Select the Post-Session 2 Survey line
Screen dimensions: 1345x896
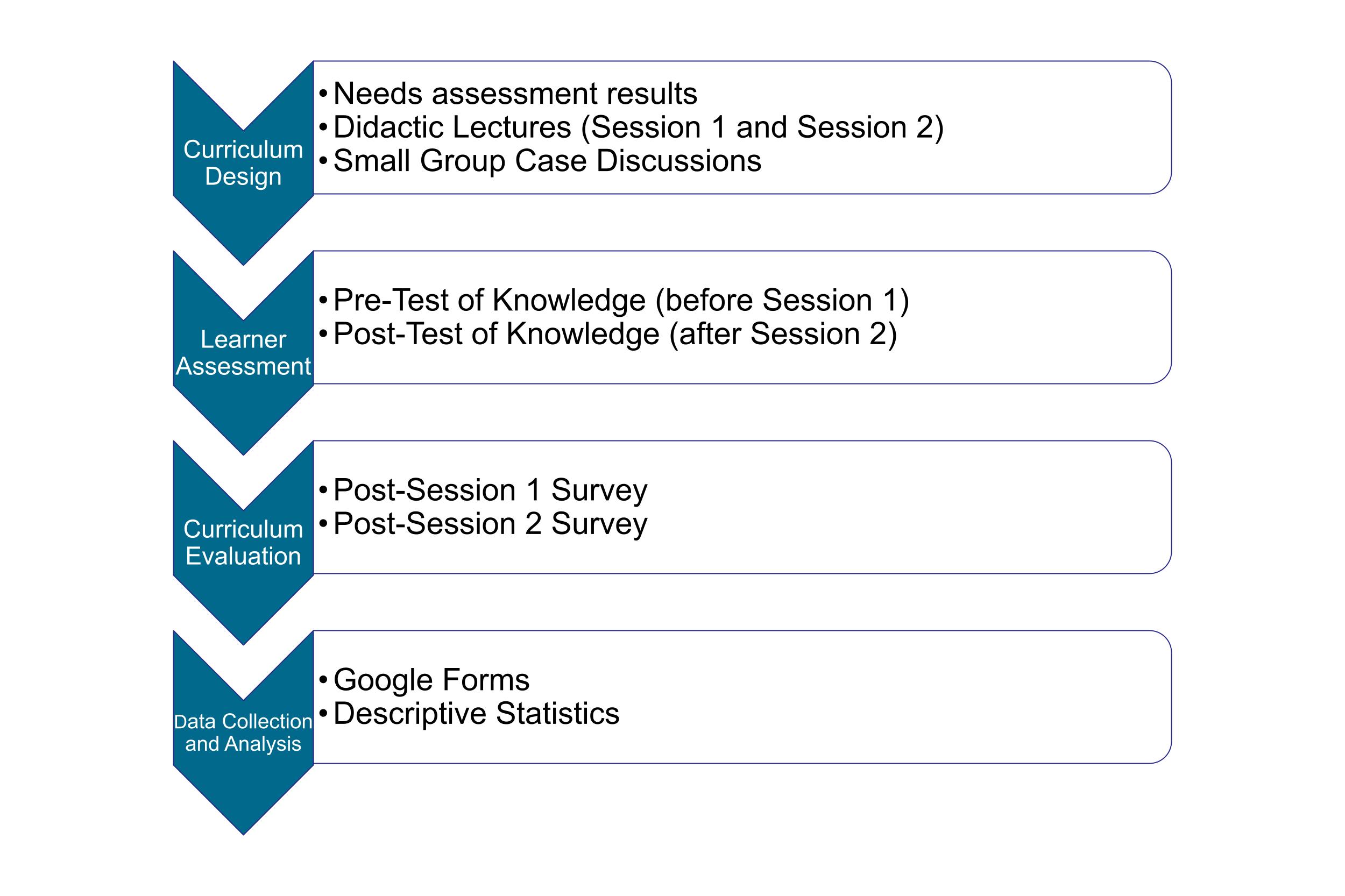[x=483, y=524]
